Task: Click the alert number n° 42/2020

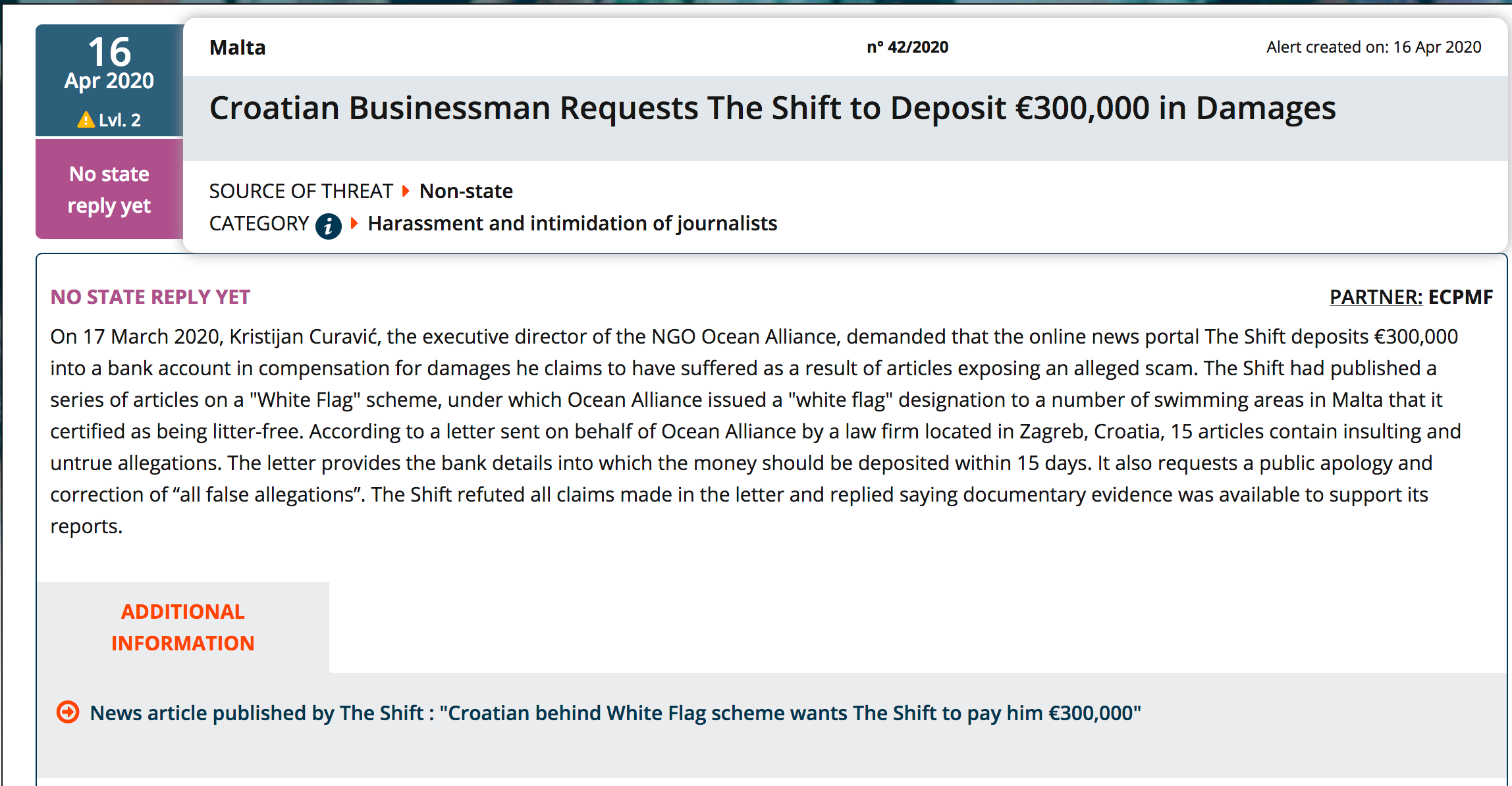Action: click(907, 47)
